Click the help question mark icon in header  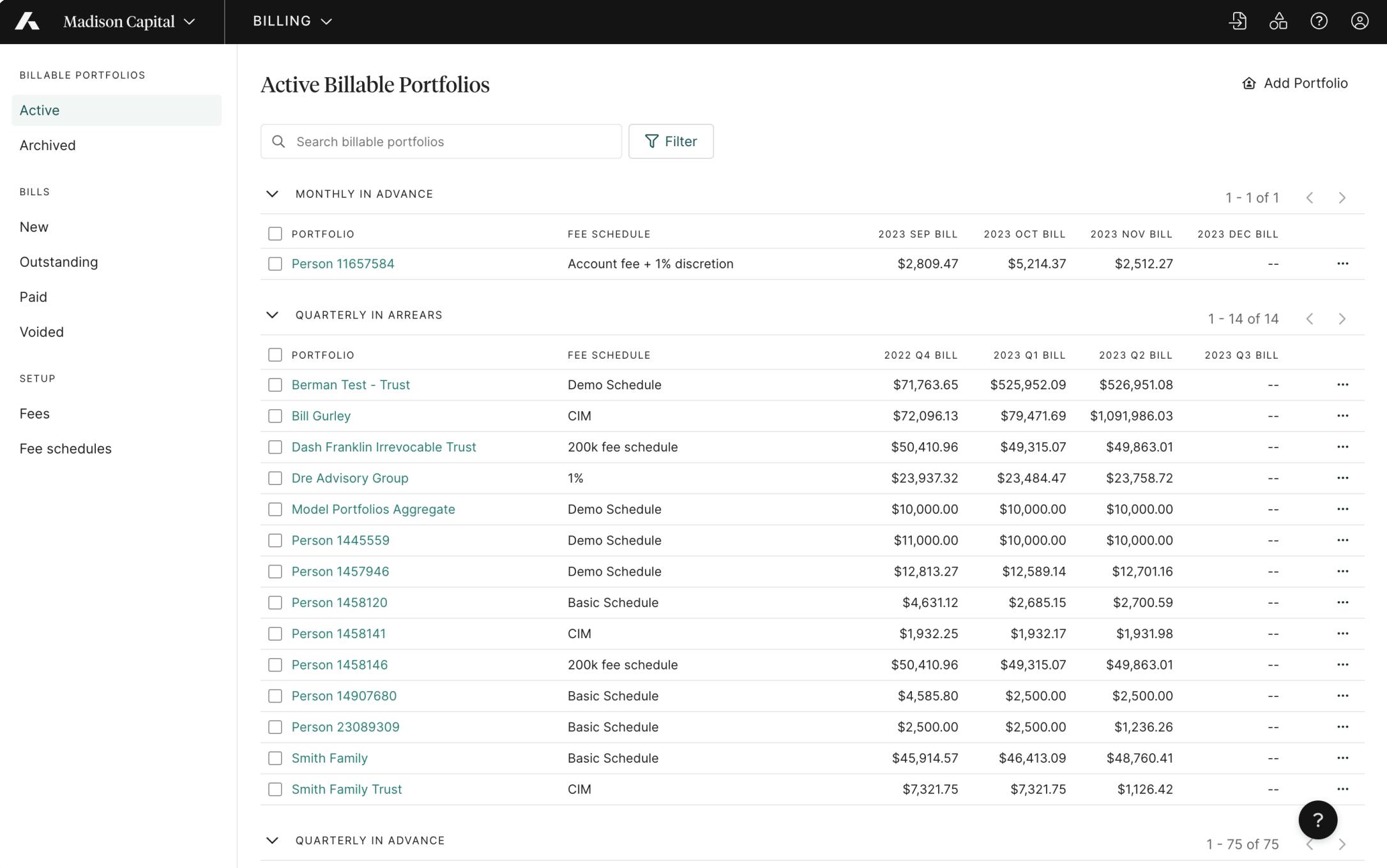pos(1319,21)
